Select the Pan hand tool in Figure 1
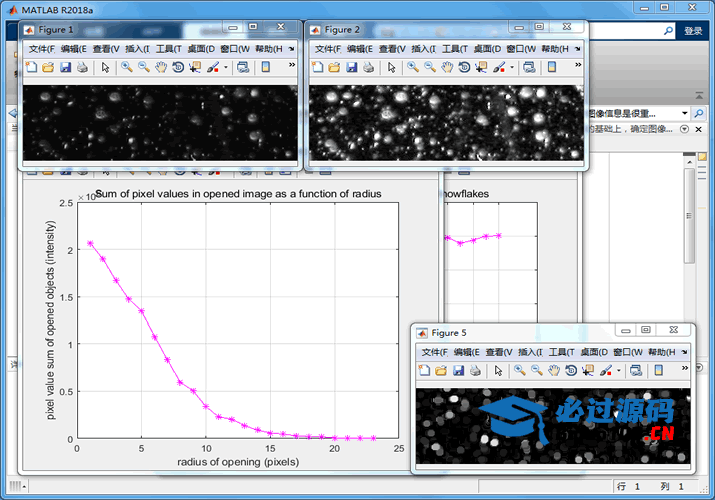Screen dimensions: 715x500 point(162,67)
